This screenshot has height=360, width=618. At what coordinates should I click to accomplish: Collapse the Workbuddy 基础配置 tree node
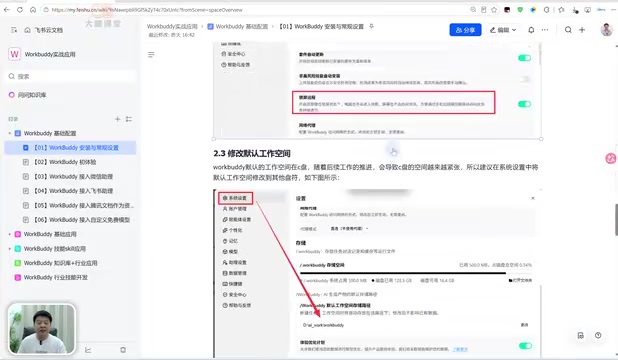[10, 133]
